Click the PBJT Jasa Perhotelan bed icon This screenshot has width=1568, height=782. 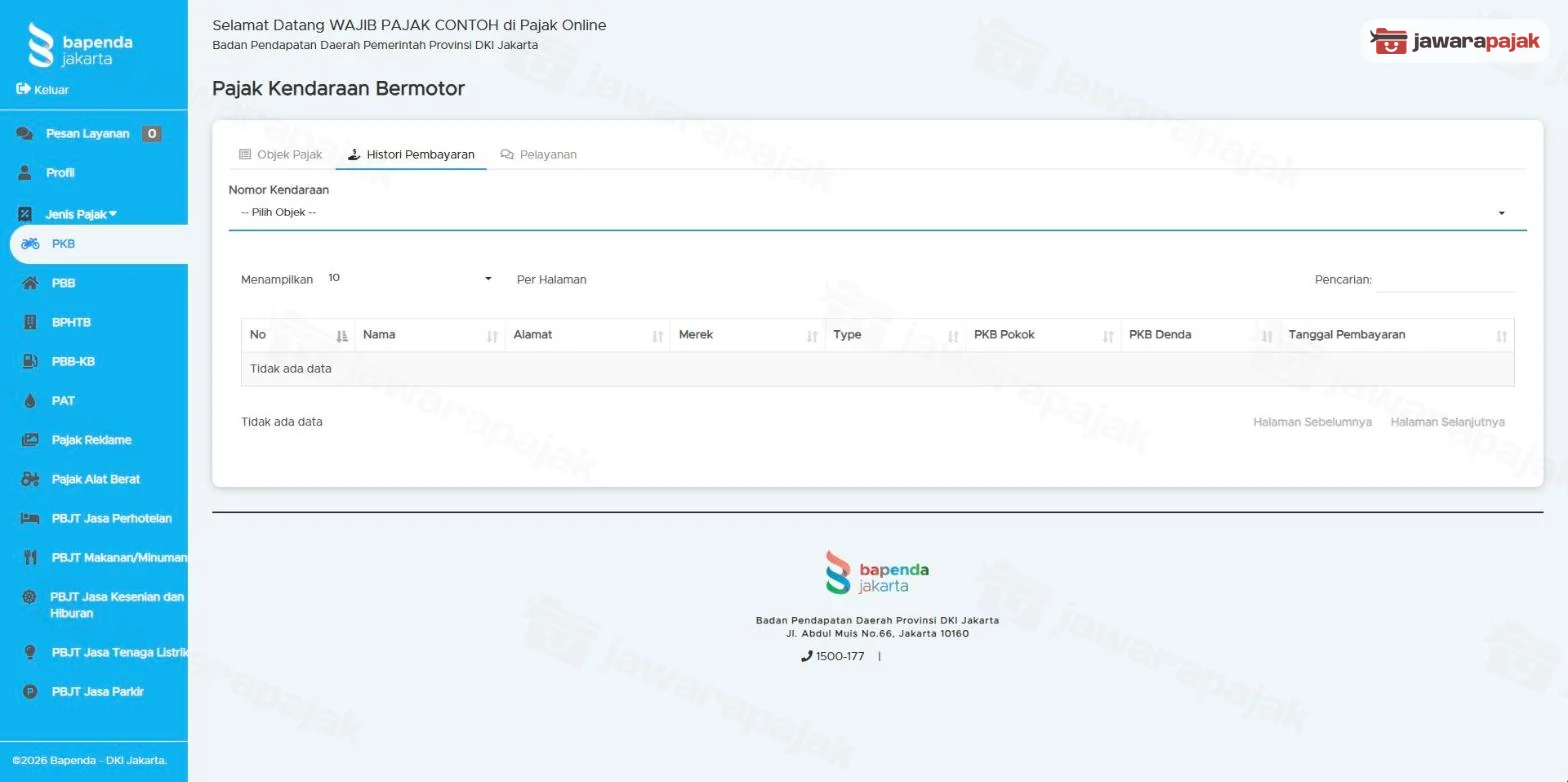click(x=30, y=518)
